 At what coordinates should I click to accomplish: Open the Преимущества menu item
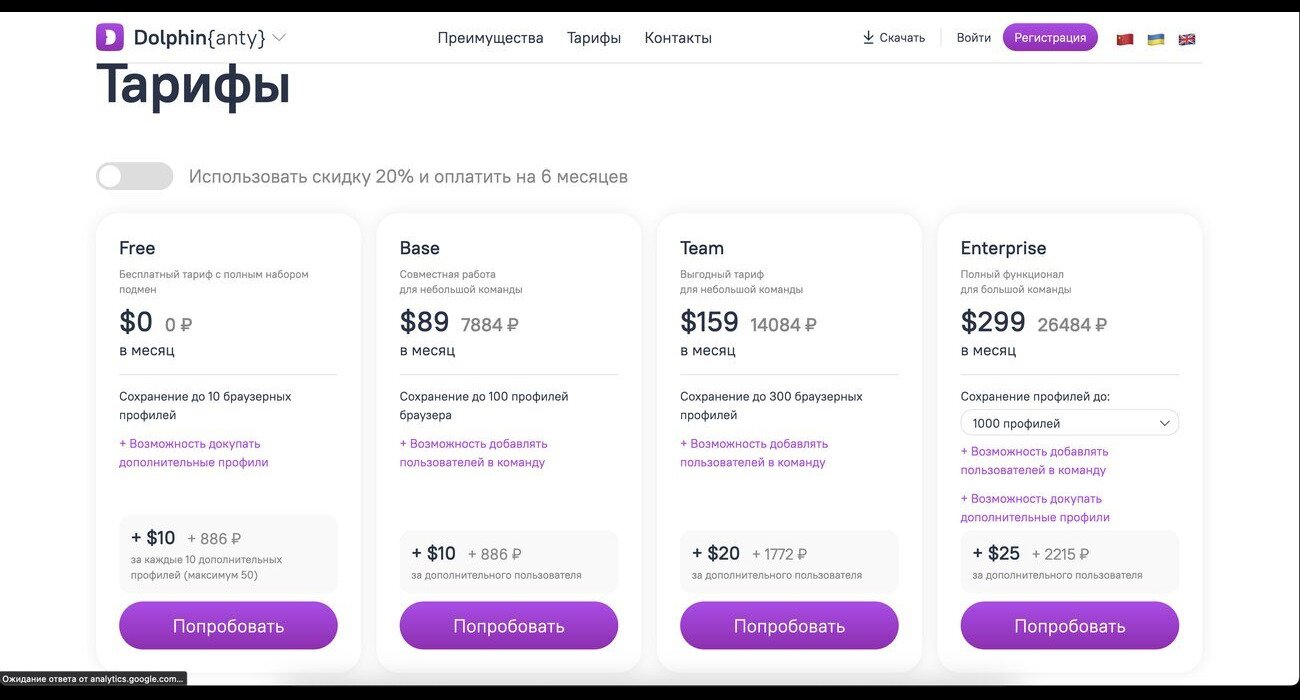pyautogui.click(x=490, y=38)
